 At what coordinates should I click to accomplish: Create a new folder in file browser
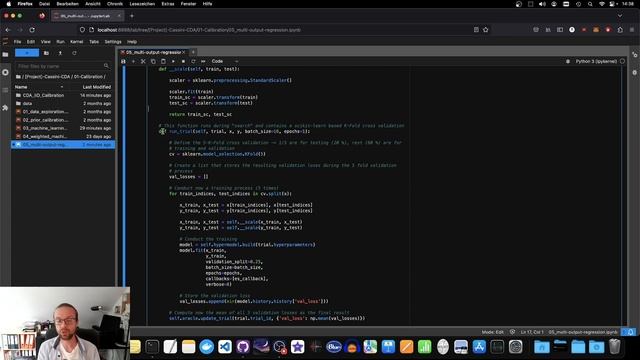[46, 53]
